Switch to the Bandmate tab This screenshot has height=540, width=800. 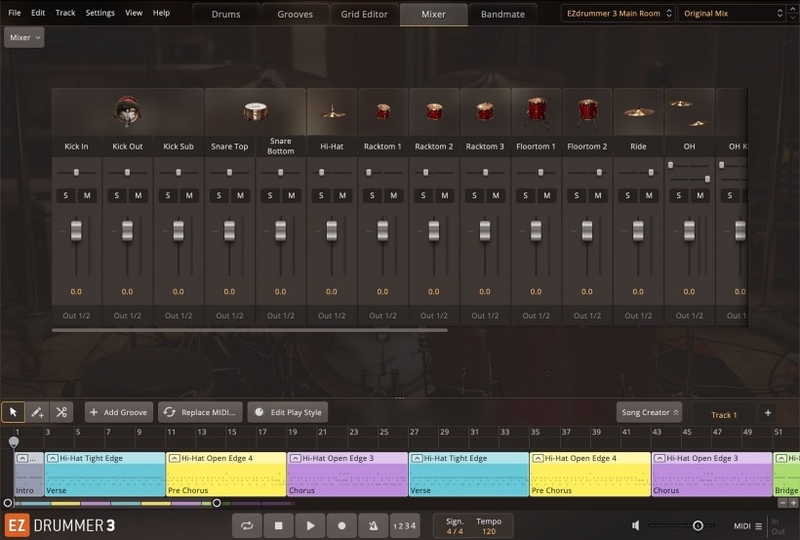[x=503, y=14]
